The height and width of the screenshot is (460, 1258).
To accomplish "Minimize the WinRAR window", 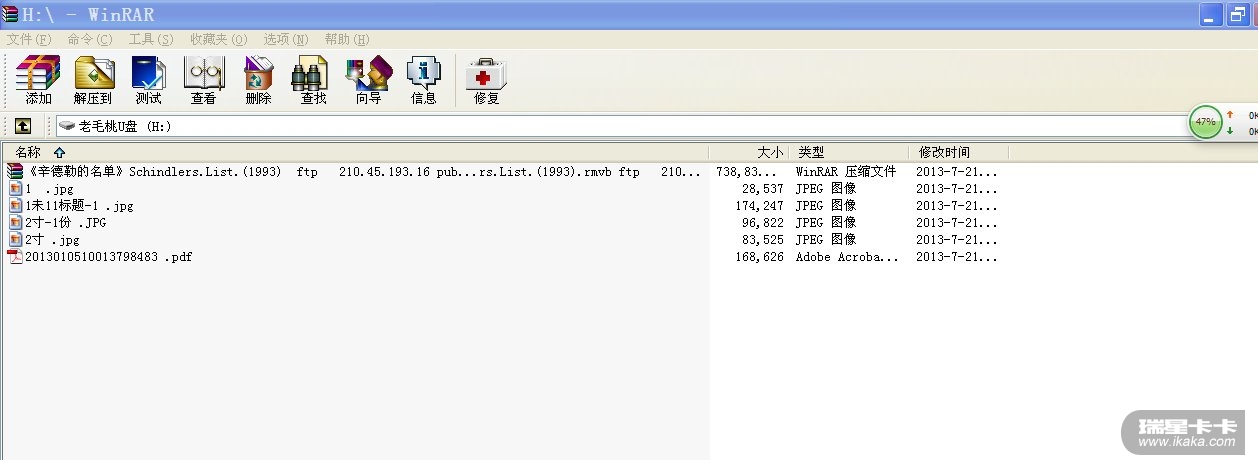I will (1211, 15).
